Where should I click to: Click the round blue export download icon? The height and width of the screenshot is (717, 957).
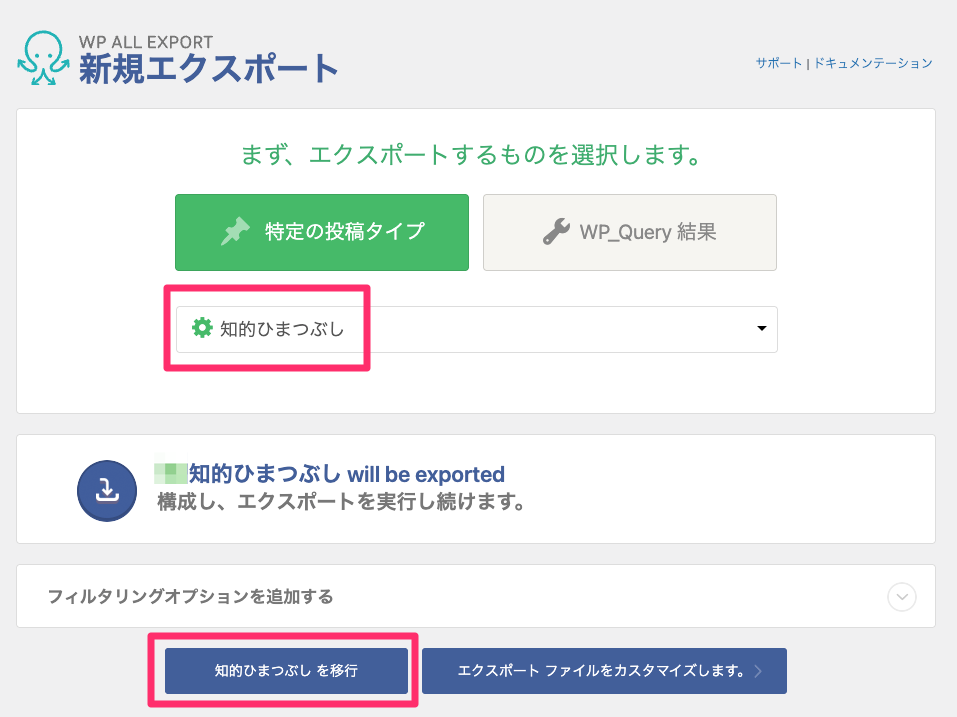pyautogui.click(x=107, y=491)
